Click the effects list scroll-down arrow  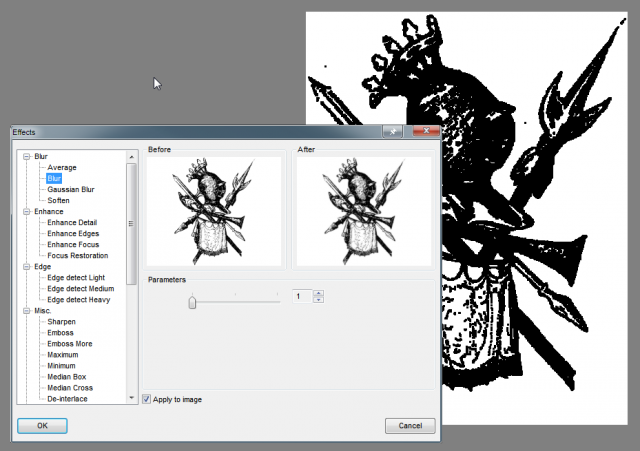tap(131, 398)
